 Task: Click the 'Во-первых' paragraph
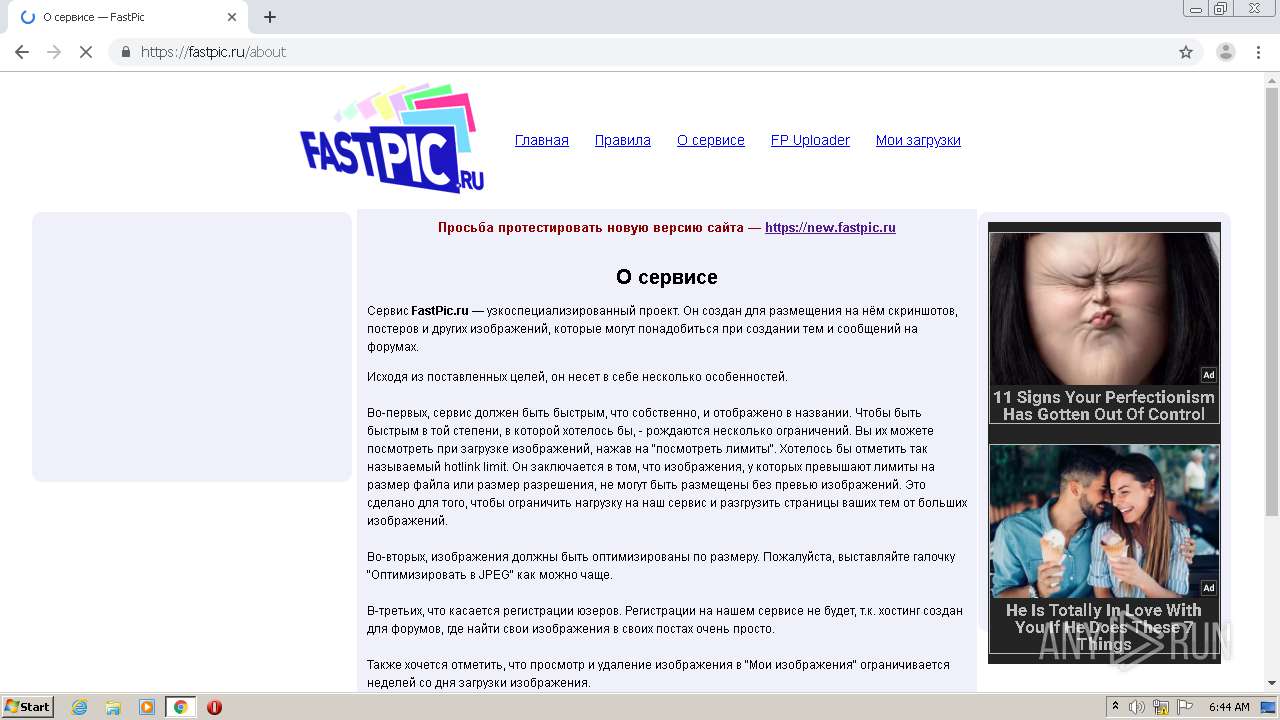(667, 467)
